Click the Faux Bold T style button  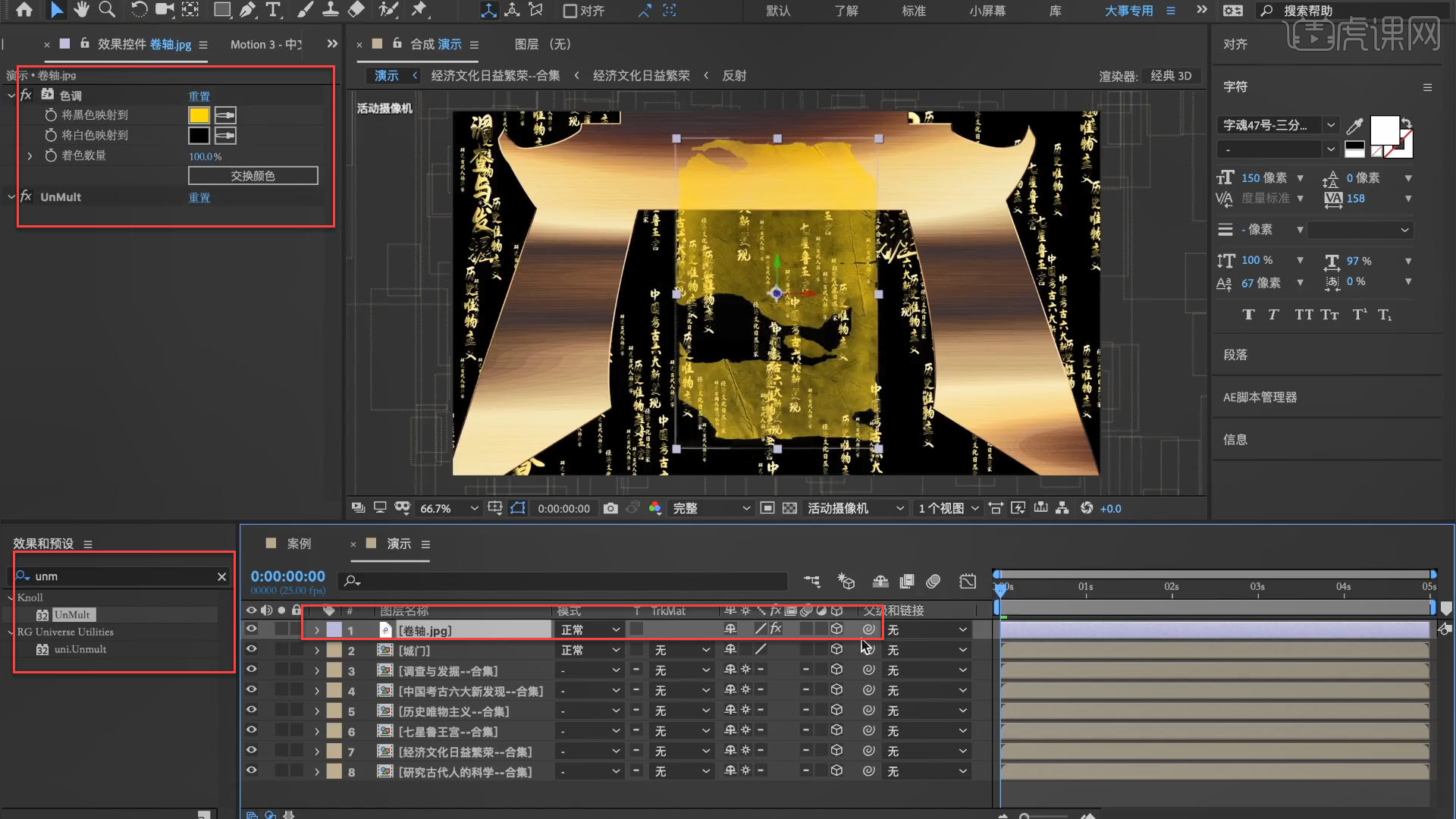(1248, 315)
